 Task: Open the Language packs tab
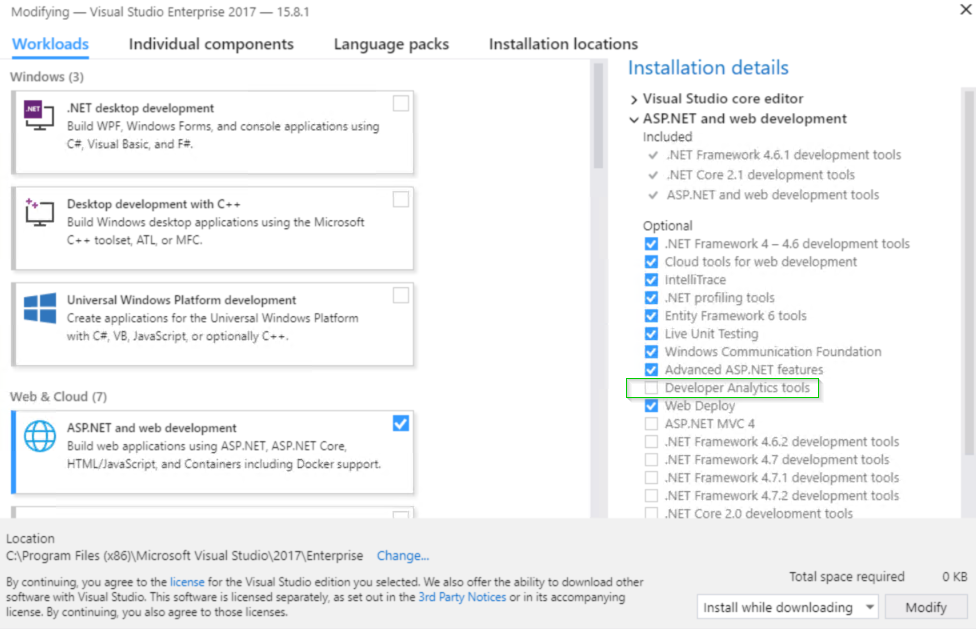tap(391, 44)
